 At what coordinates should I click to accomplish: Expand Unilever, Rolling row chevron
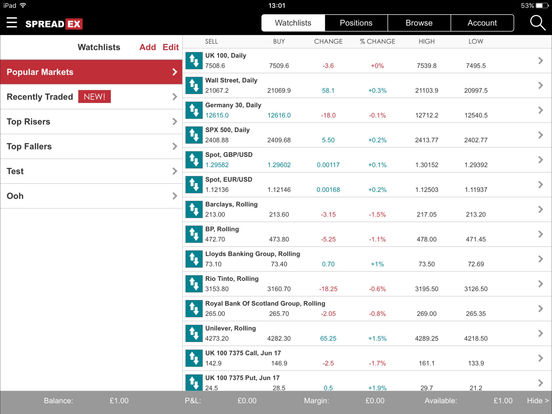(540, 333)
